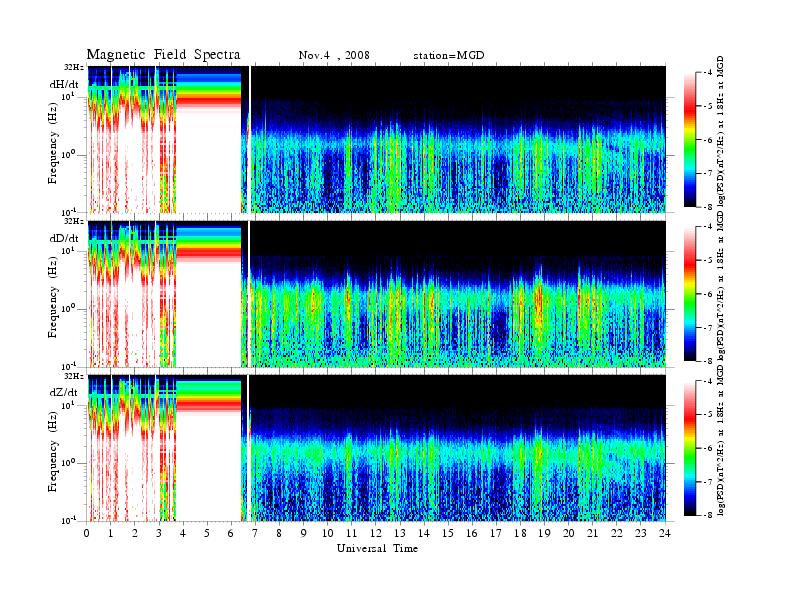Click the dZ/dt color bar PSD axis label
Viewport: 792px width, 612px height.
(721, 440)
